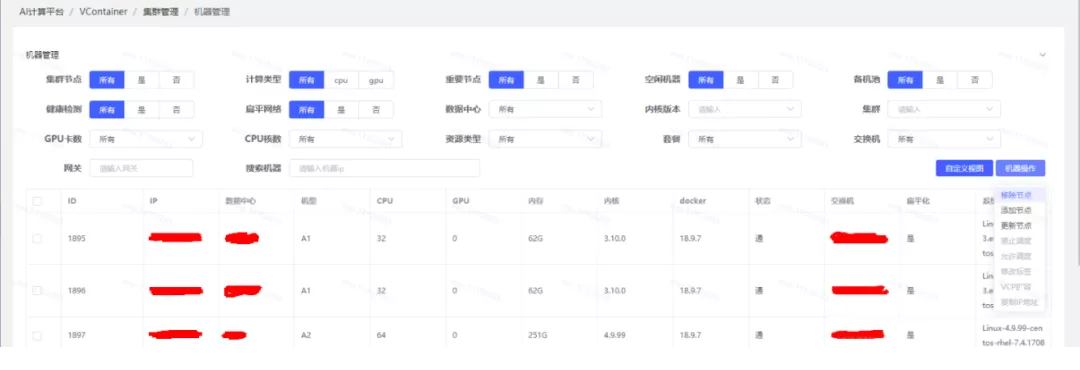Set 空闲机器 filter to 否
The image size is (1080, 370).
776,80
